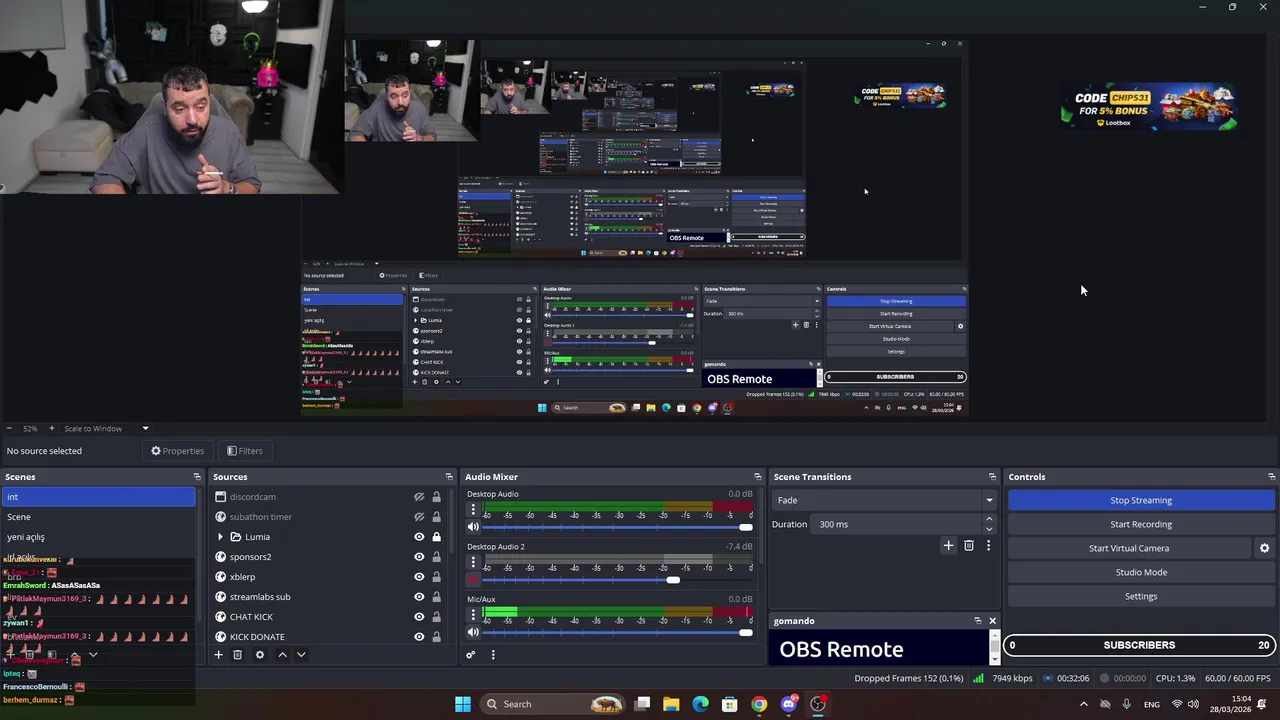1280x720 pixels.
Task: Select the scene named Scene
Action: pyautogui.click(x=99, y=517)
